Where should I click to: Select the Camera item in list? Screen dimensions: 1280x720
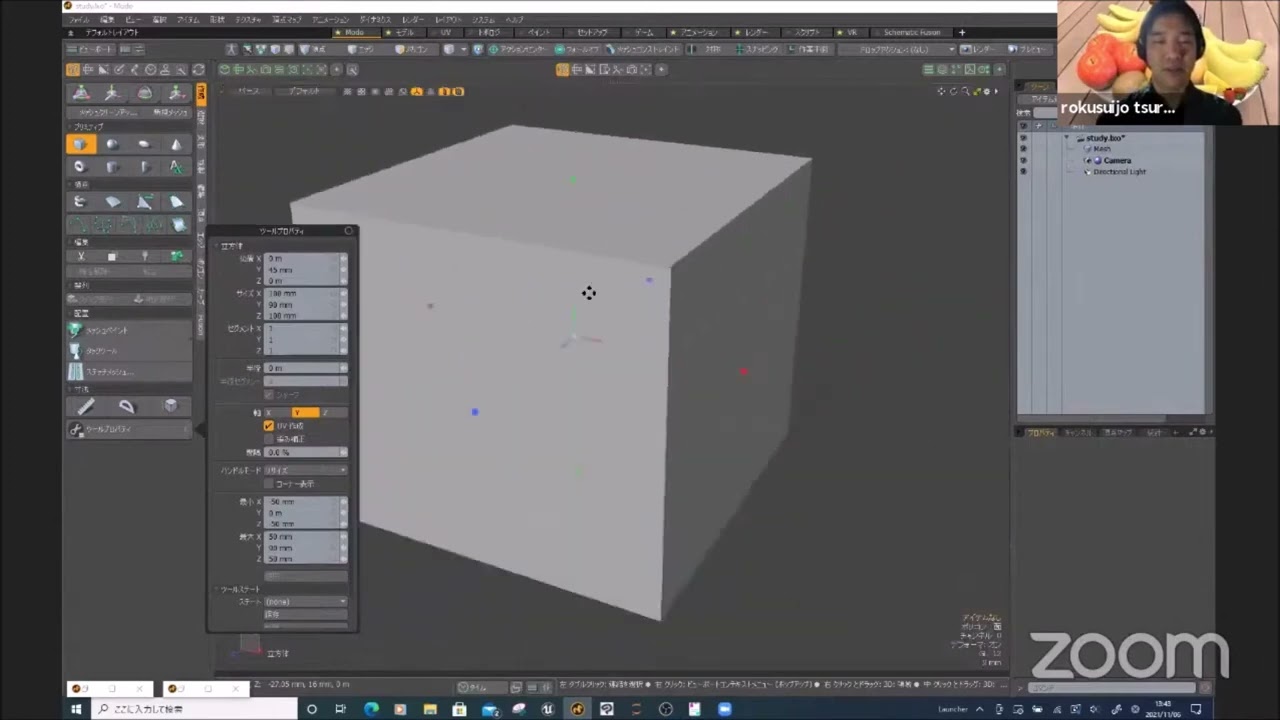pos(1117,160)
